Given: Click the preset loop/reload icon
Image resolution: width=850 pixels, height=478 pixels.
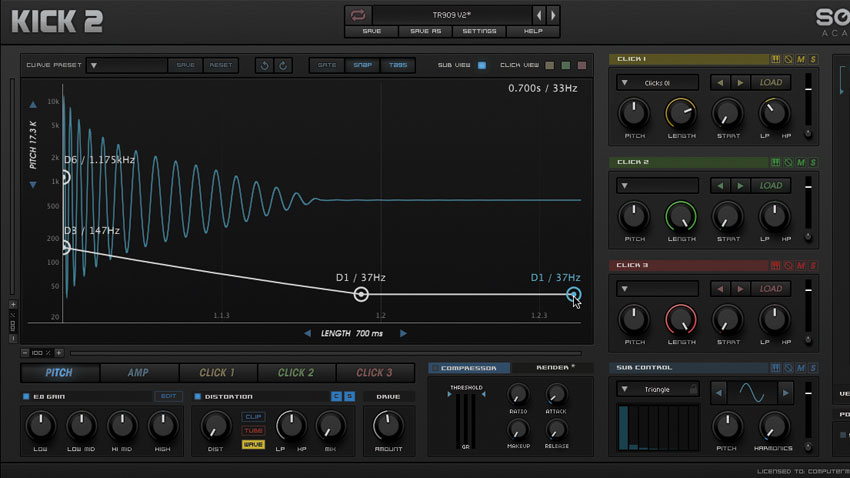Looking at the screenshot, I should tap(358, 15).
